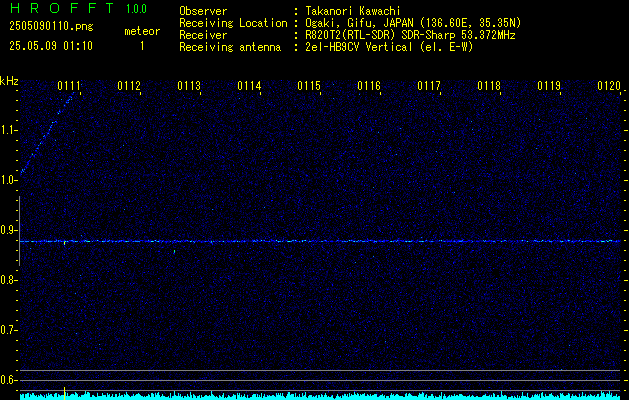Click the Receiver label
Screen dimensions: 629x400
click(203, 35)
